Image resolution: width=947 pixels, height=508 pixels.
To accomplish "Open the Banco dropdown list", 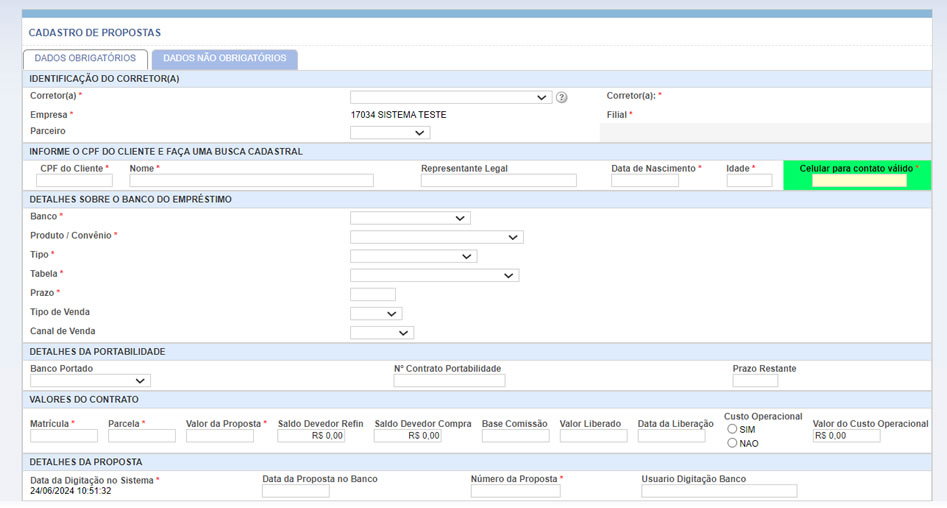I will (410, 218).
